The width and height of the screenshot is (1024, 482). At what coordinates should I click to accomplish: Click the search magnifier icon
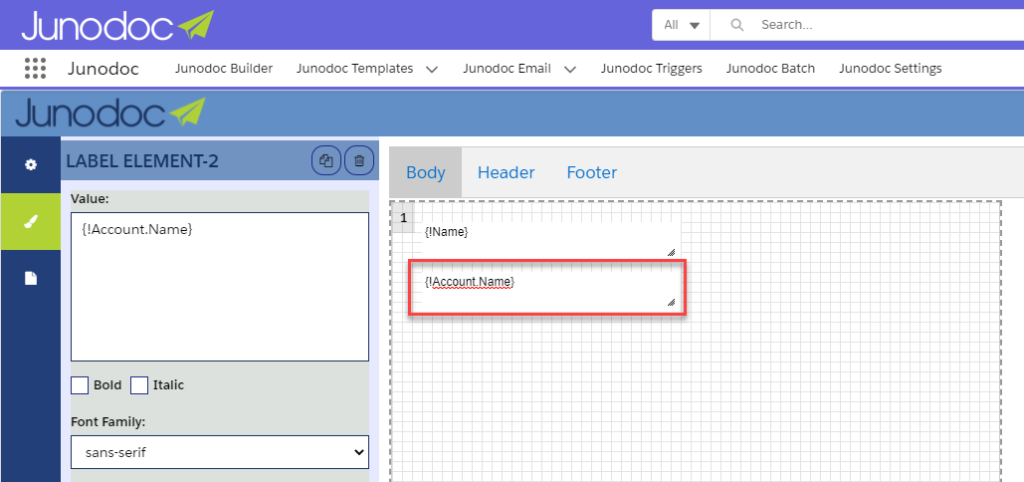pyautogui.click(x=737, y=25)
